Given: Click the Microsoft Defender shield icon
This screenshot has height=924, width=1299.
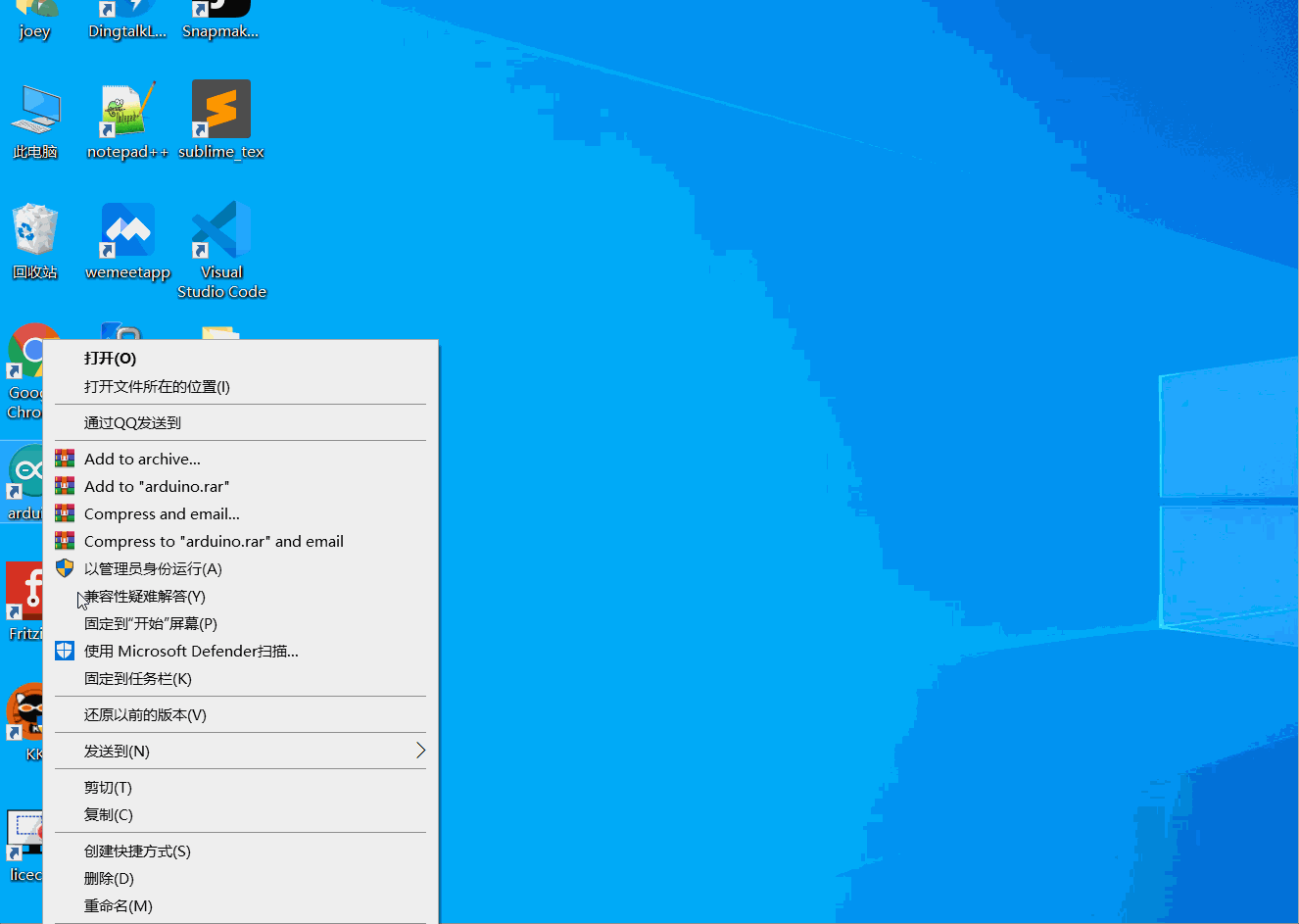Looking at the screenshot, I should coord(65,651).
